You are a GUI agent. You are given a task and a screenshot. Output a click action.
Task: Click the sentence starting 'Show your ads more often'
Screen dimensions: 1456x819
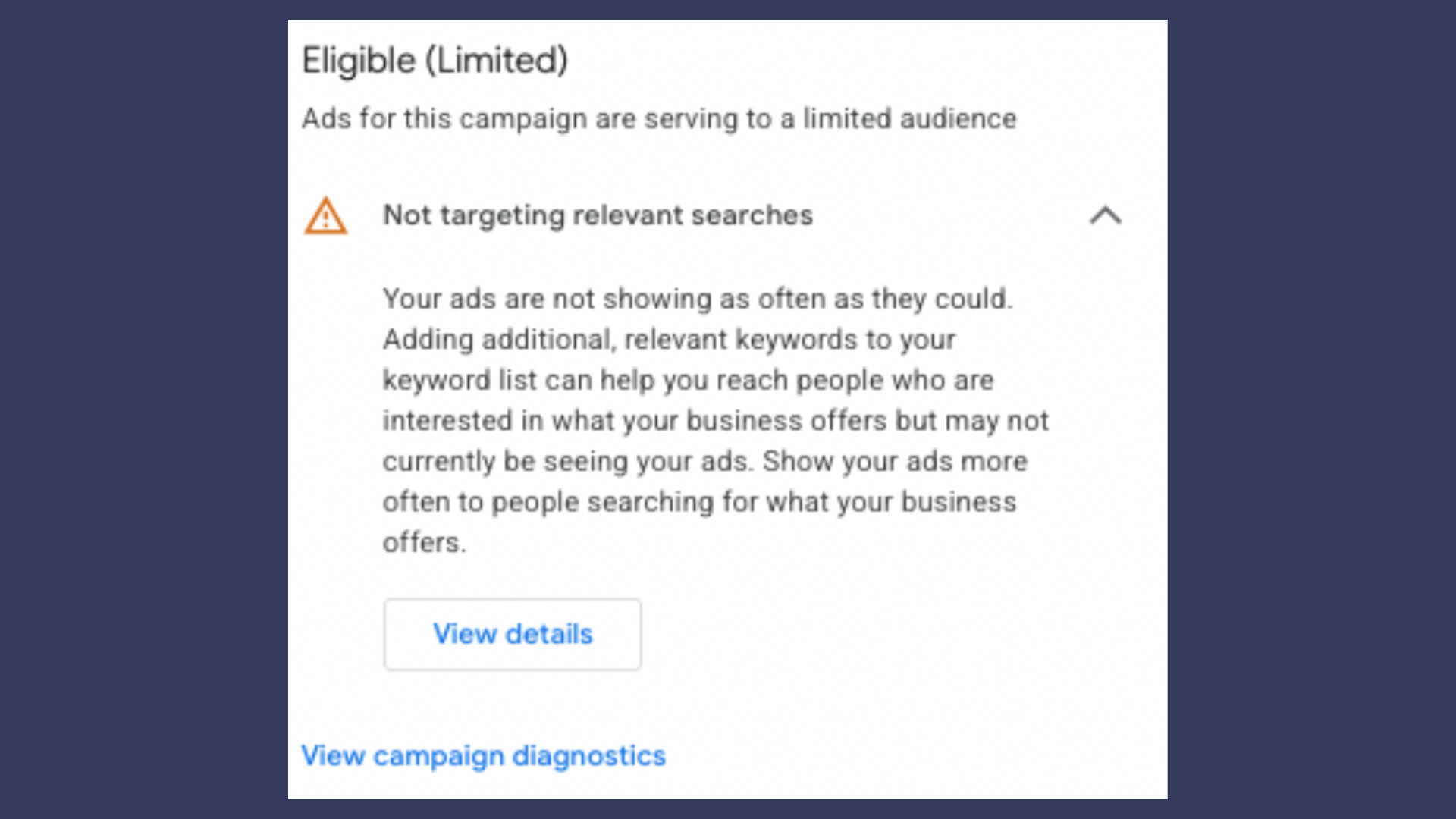pyautogui.click(x=698, y=502)
